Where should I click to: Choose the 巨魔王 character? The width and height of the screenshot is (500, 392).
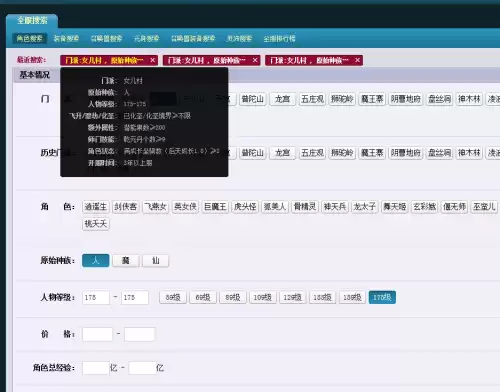[x=215, y=207]
